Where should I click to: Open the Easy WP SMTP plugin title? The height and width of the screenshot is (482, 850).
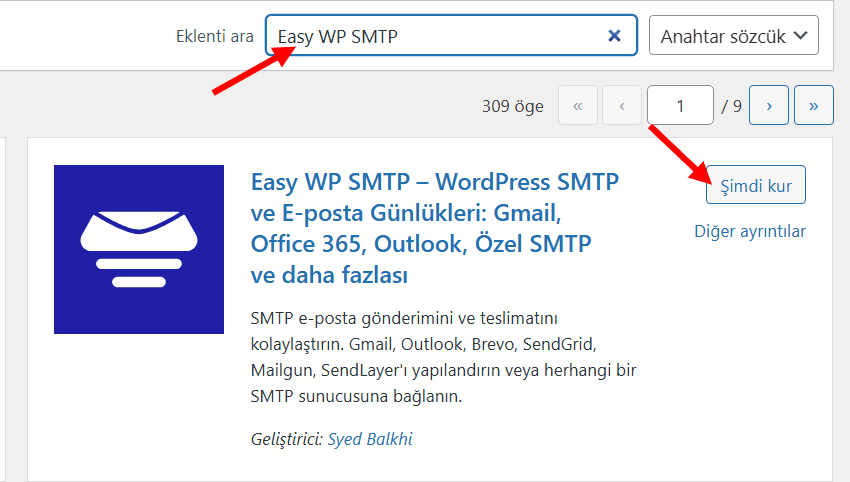coord(434,228)
